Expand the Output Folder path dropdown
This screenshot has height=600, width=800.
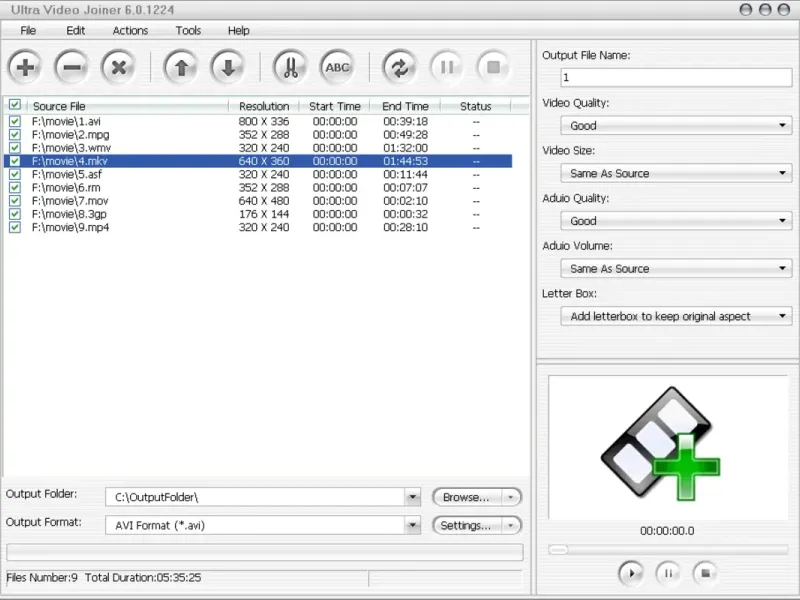pos(413,497)
